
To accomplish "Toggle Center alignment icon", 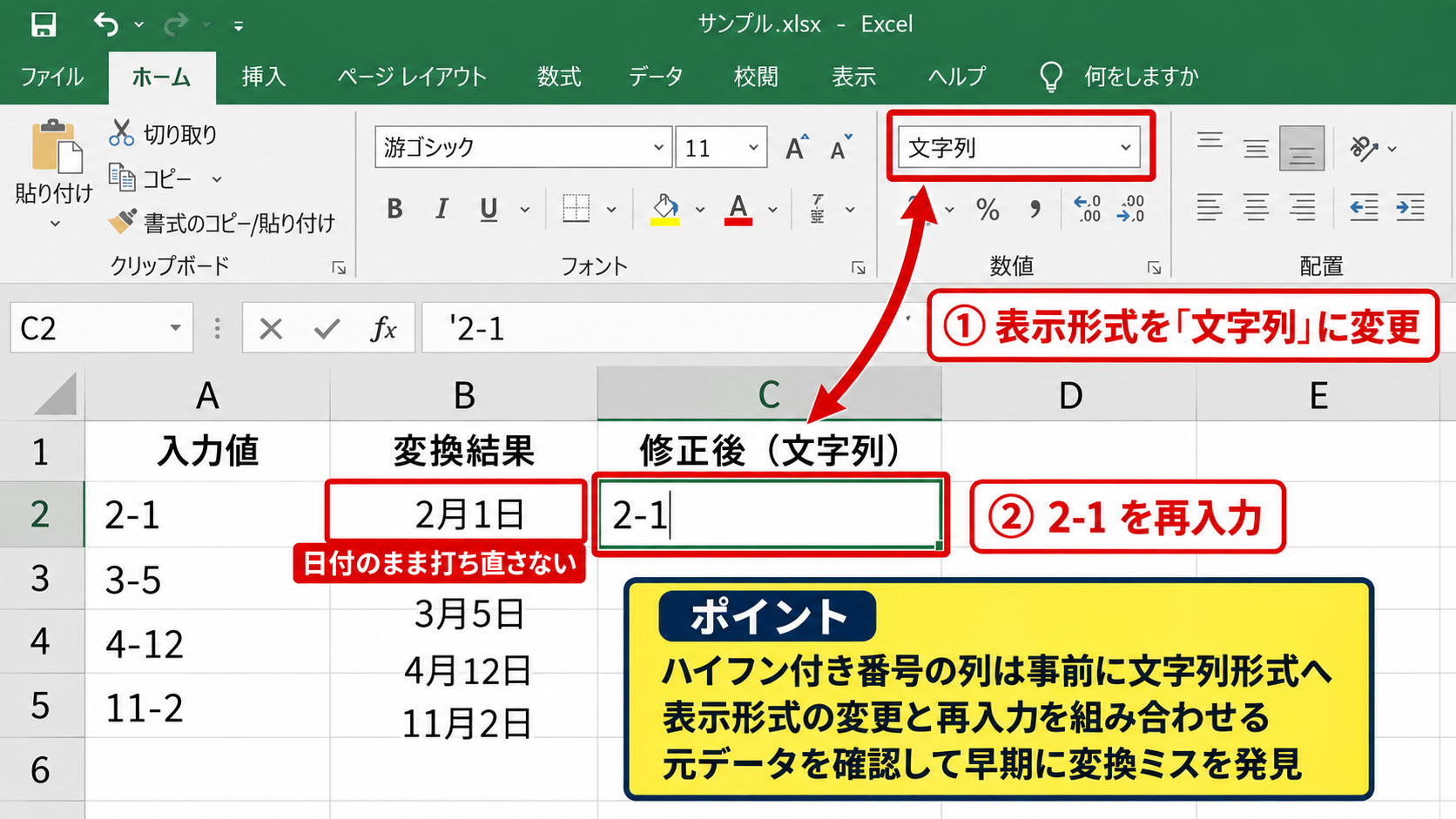I will [1256, 208].
